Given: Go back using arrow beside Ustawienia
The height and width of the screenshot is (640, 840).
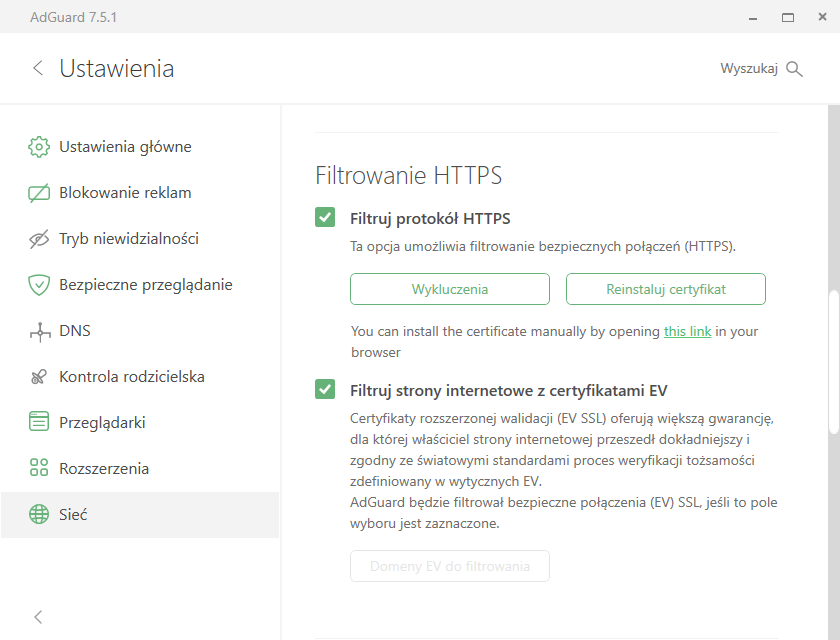Looking at the screenshot, I should 38,68.
